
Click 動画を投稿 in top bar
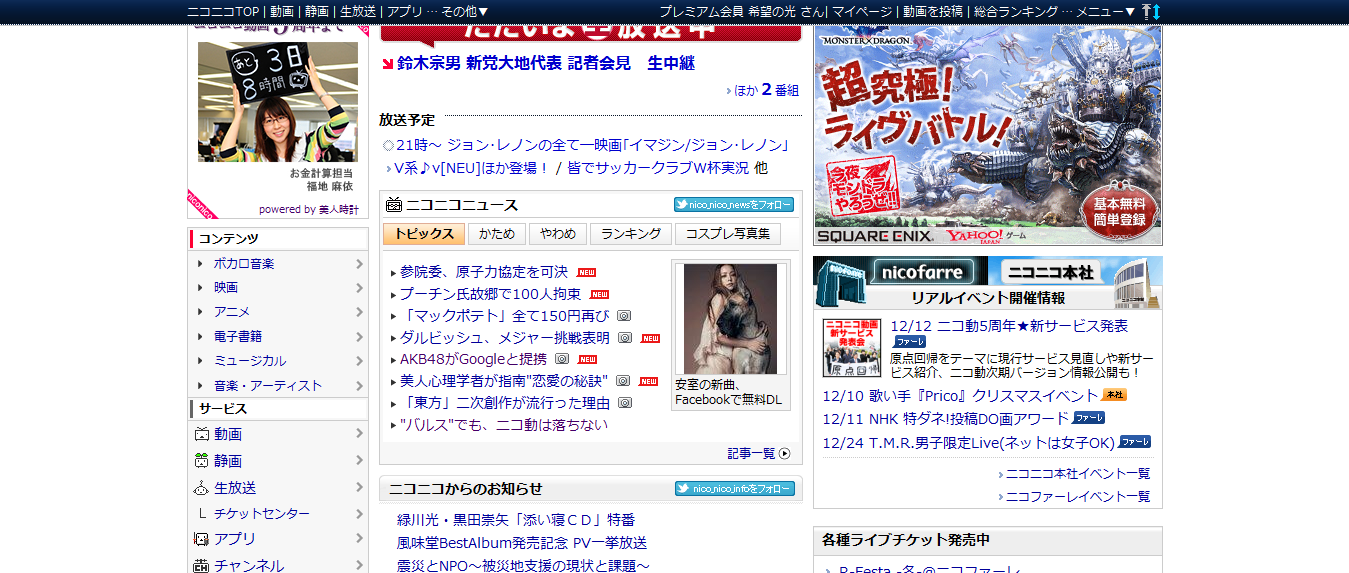coord(934,11)
